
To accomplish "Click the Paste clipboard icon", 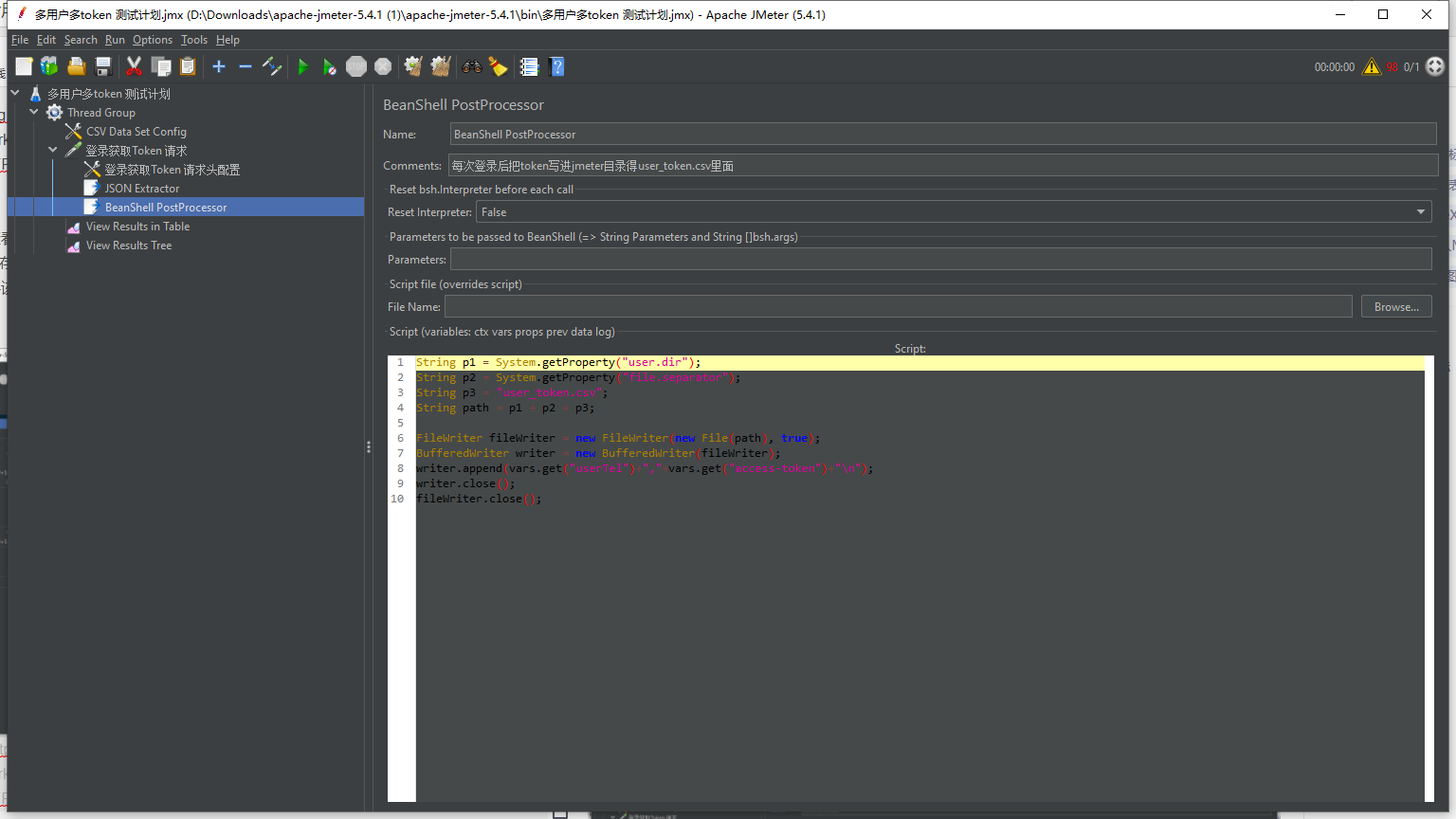I will click(x=188, y=66).
